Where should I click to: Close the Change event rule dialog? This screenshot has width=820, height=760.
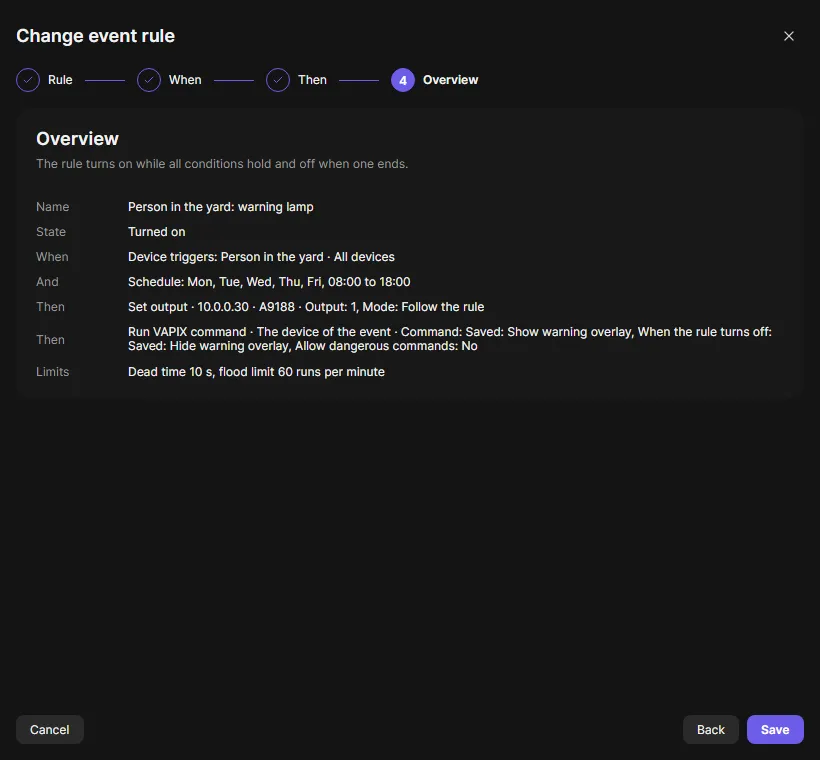coord(789,36)
